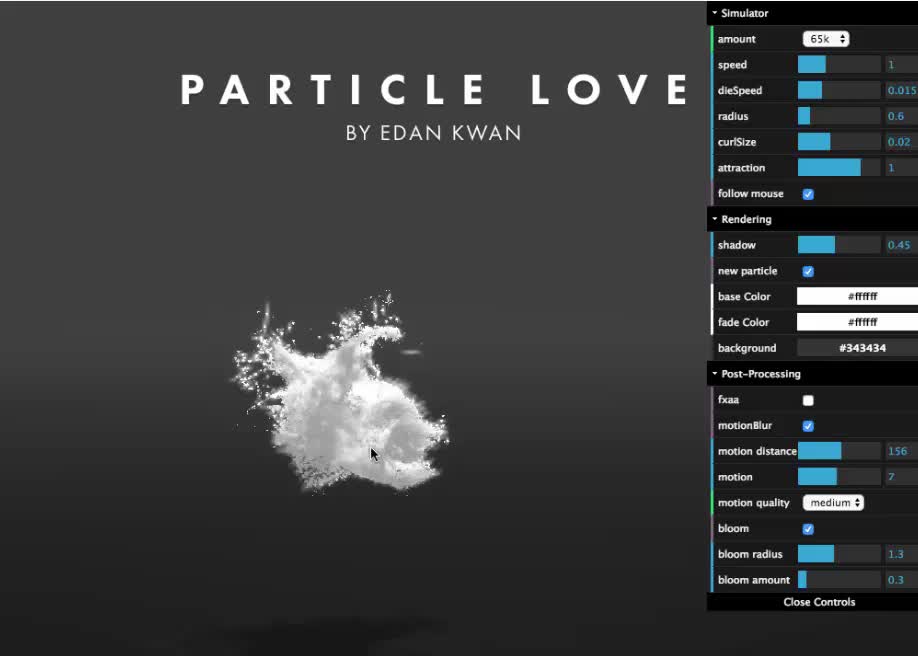Change the curlSize slider
The height and width of the screenshot is (656, 918).
pos(839,142)
